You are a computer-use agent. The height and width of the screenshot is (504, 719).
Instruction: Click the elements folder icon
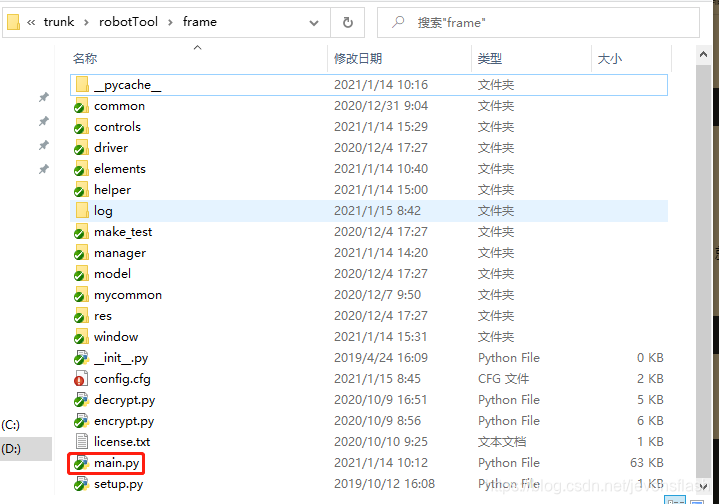(81, 169)
